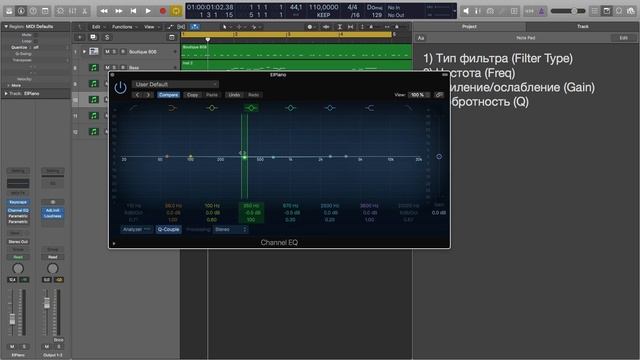Go to beginning with transport button
This screenshot has width=640, height=360.
(x=133, y=11)
